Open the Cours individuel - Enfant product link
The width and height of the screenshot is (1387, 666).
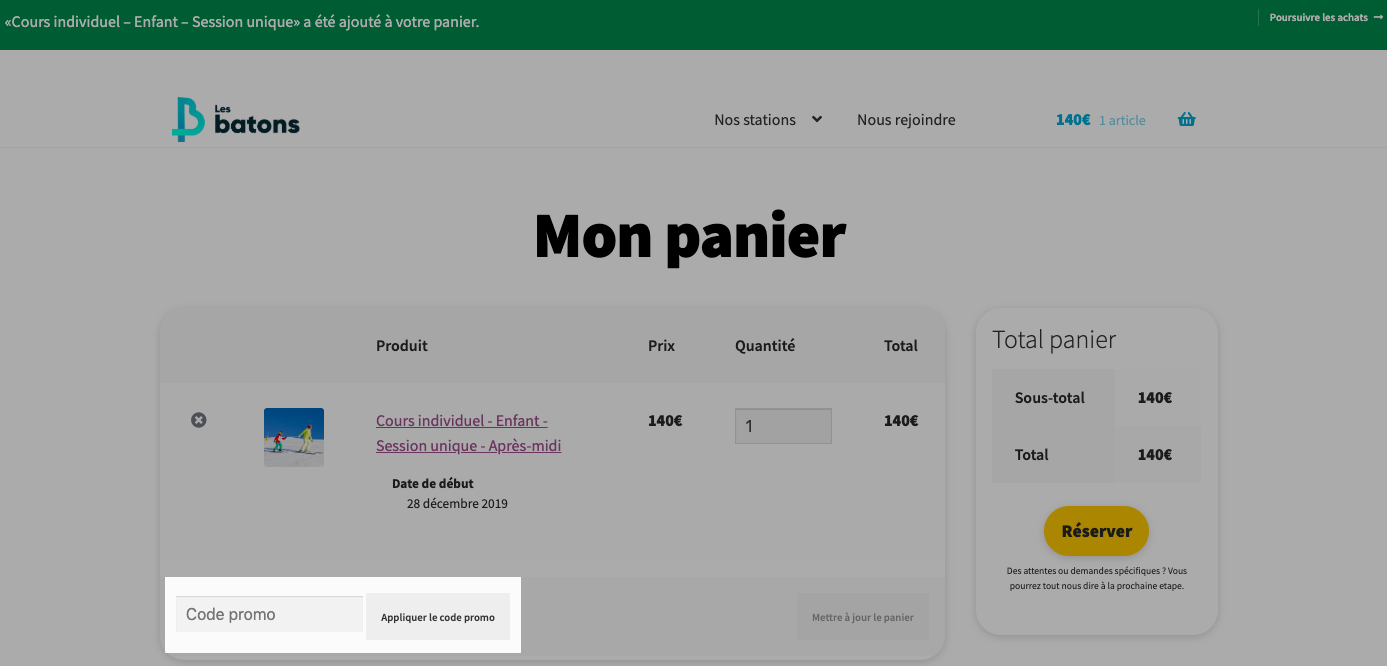click(468, 433)
